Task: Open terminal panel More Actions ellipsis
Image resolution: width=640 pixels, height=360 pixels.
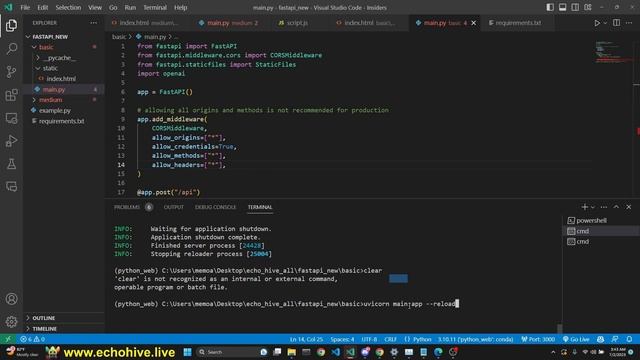Action: click(x=604, y=207)
